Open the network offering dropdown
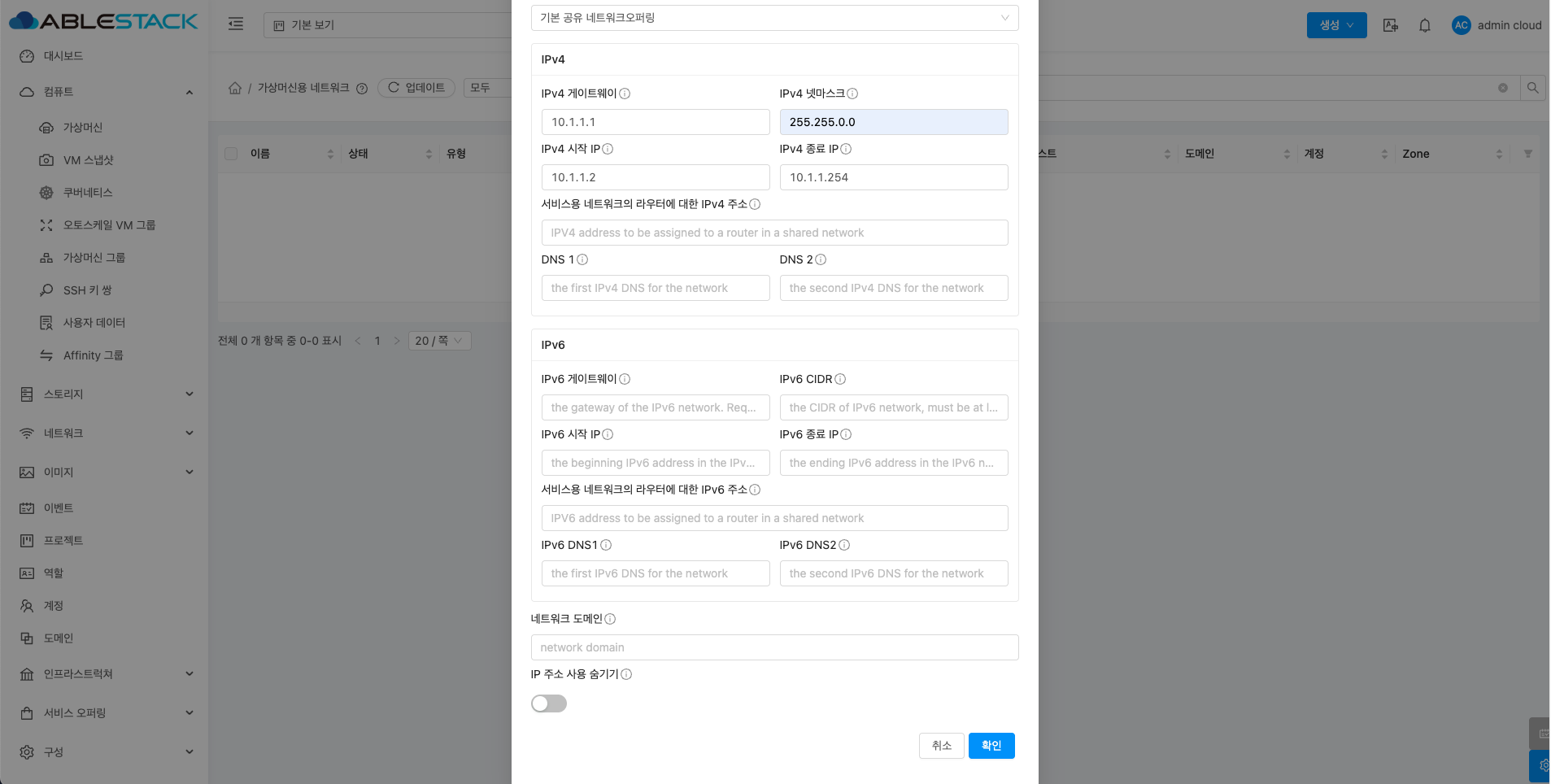The image size is (1551, 784). point(774,18)
